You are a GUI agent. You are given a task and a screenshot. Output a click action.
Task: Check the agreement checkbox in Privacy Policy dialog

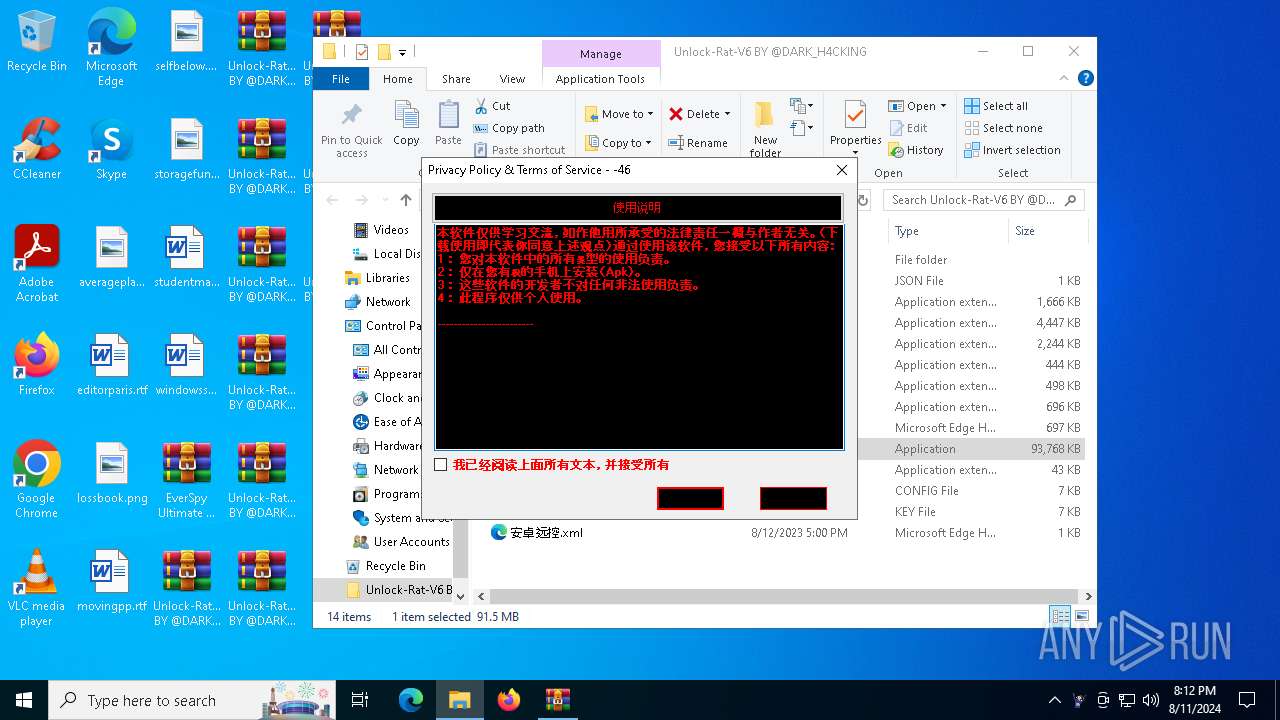441,465
